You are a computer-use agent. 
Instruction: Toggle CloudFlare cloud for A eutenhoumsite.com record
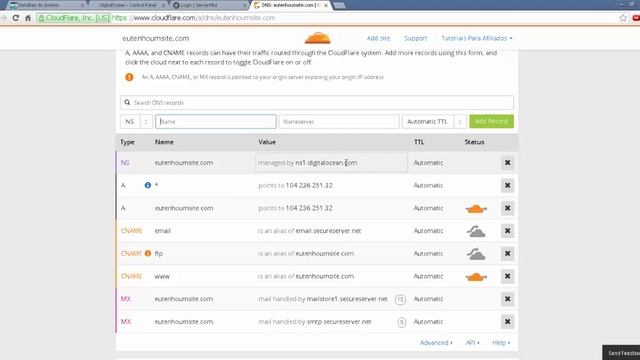[x=476, y=209]
